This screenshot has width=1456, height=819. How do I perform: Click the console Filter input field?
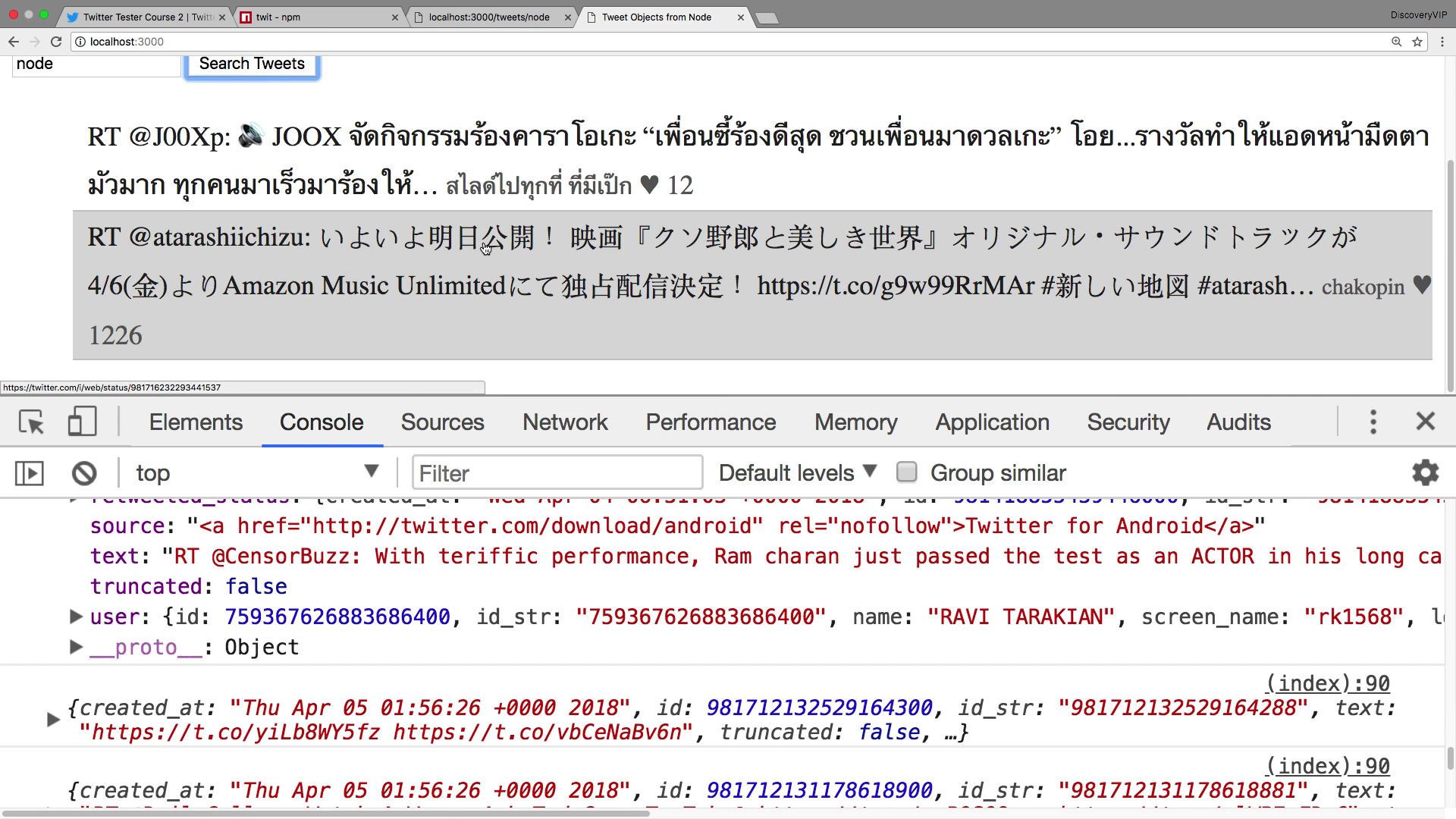click(x=557, y=473)
